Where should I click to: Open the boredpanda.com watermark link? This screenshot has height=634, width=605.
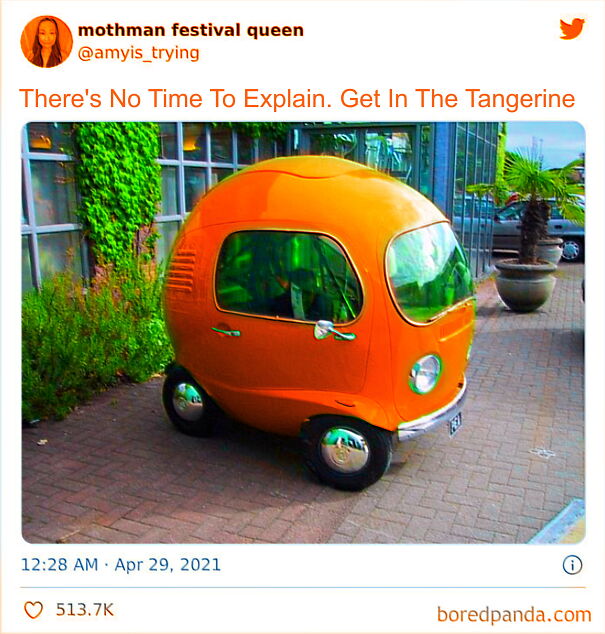point(514,615)
